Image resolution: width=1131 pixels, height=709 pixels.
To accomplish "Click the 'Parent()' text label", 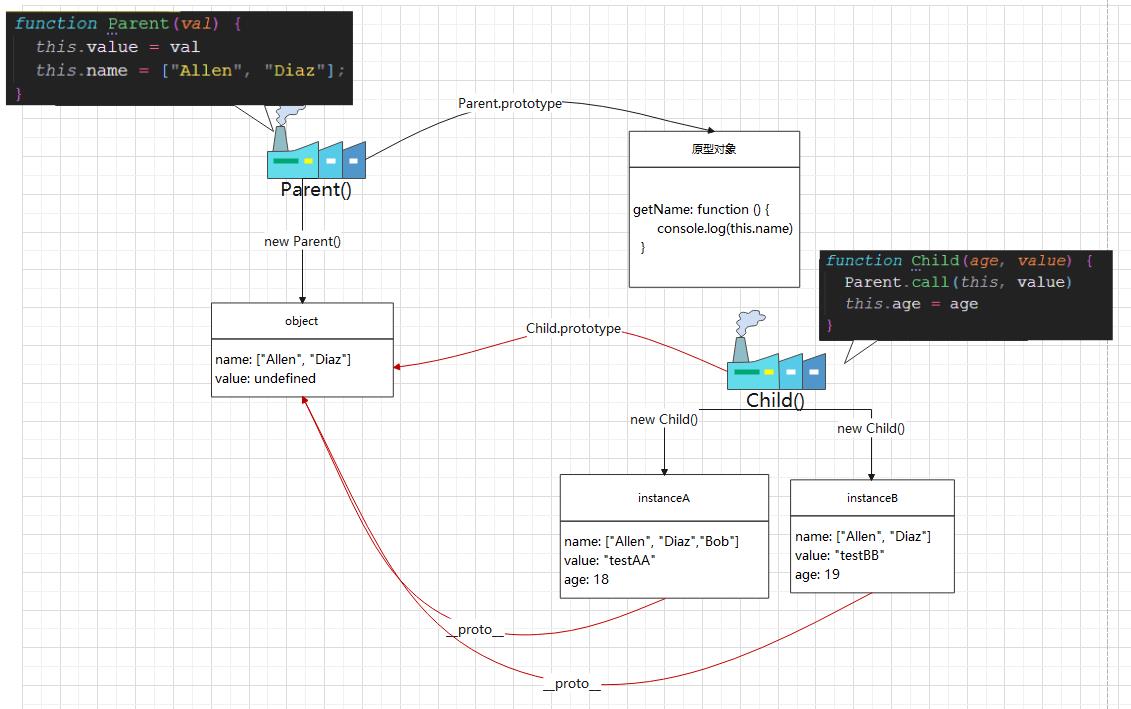I will tap(316, 190).
